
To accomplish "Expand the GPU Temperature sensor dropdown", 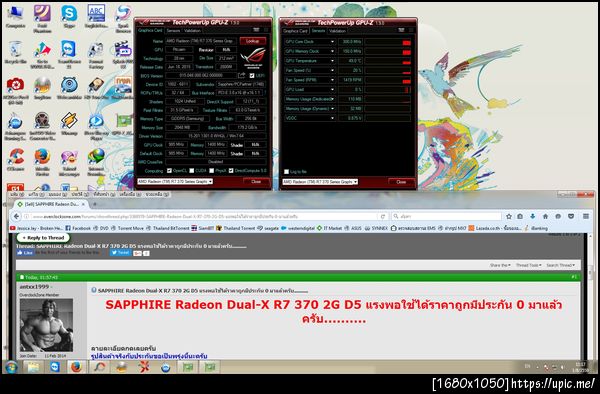I will pyautogui.click(x=332, y=61).
